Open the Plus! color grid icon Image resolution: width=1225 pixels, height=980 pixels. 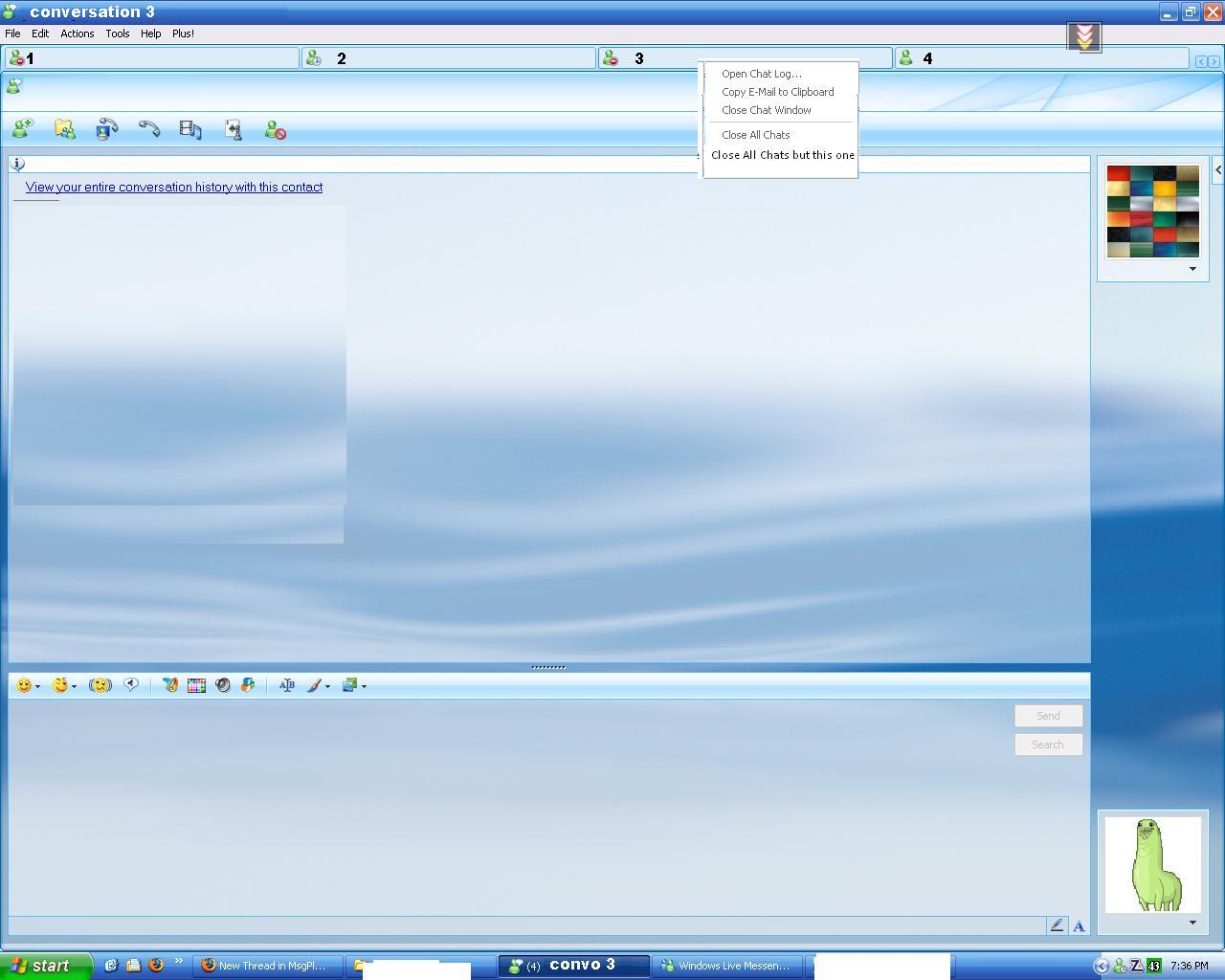click(196, 685)
